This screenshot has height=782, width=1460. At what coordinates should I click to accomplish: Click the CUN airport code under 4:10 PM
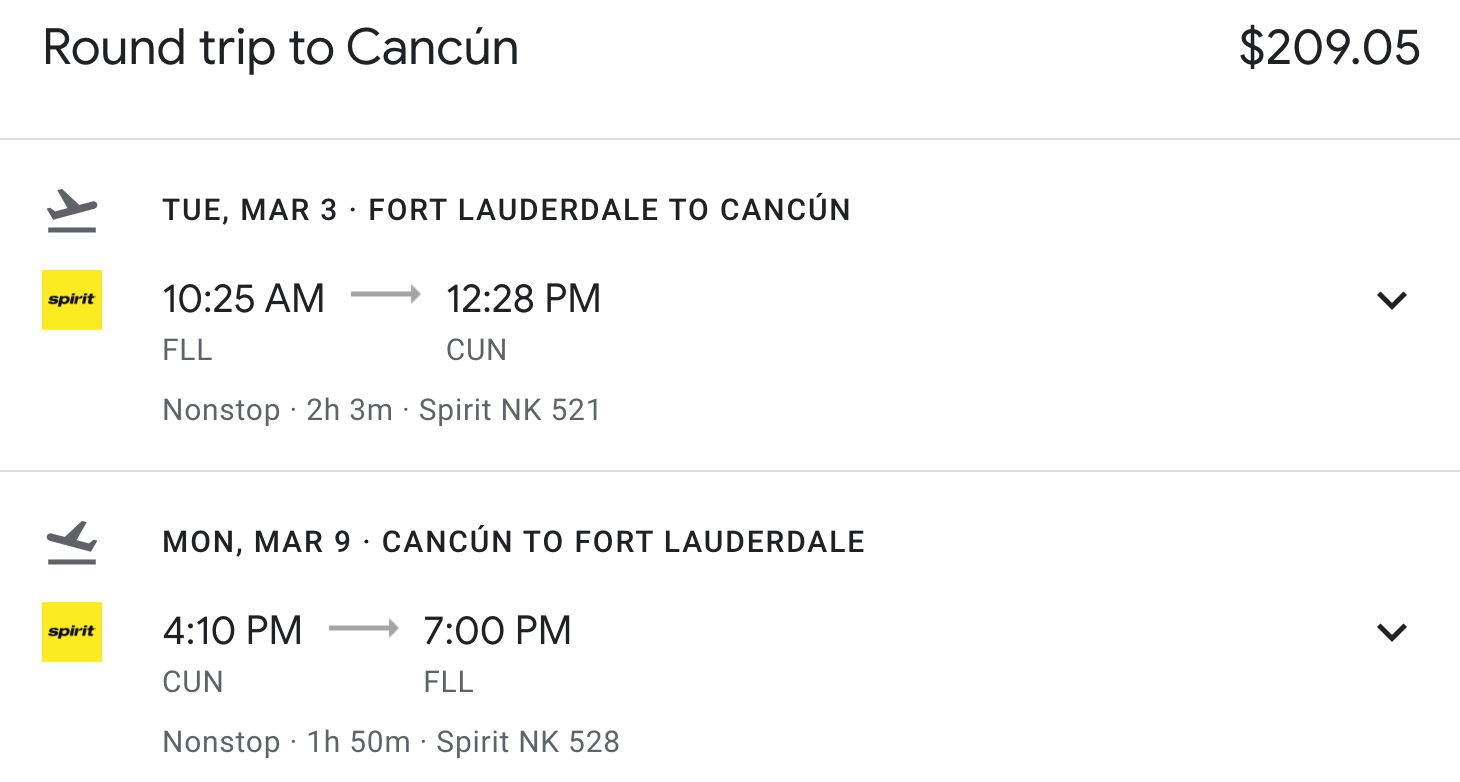click(192, 682)
